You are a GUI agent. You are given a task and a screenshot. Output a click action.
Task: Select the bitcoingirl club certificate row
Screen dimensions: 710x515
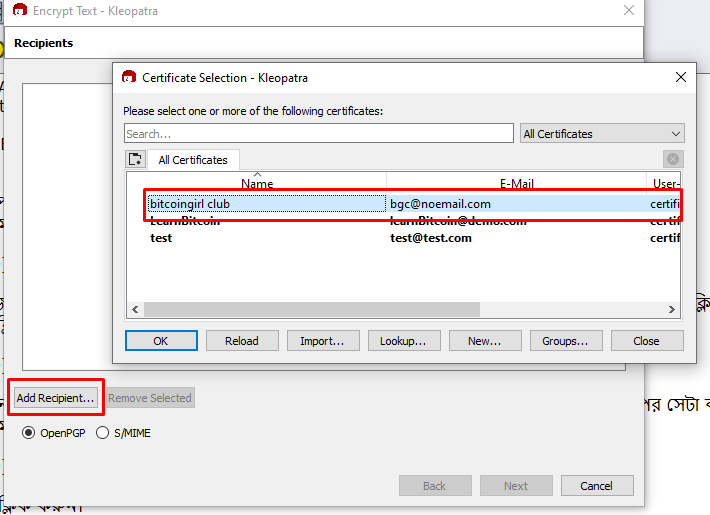click(413, 204)
